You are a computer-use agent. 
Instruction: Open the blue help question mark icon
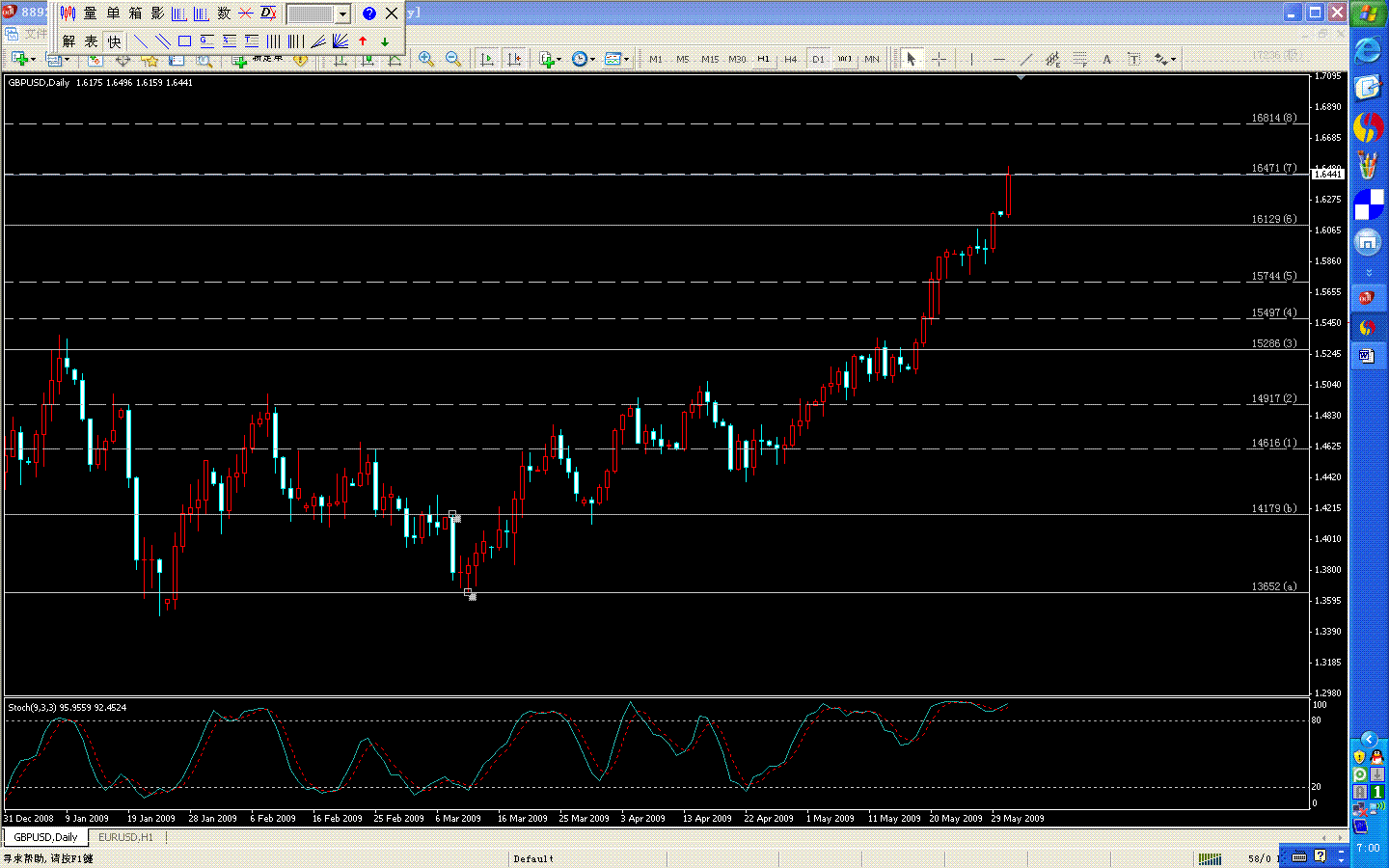point(368,14)
